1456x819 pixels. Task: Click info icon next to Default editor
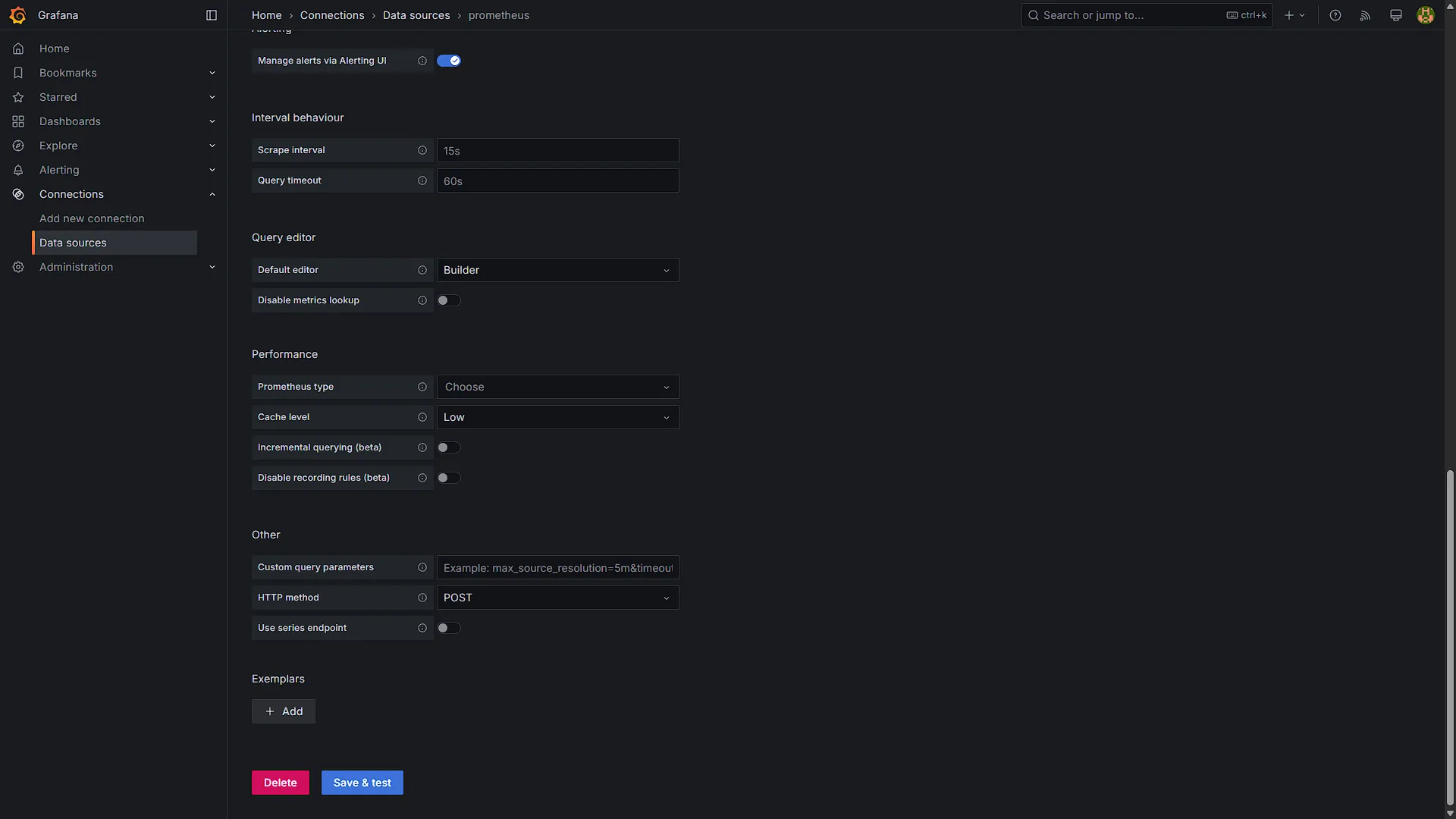pyautogui.click(x=422, y=270)
